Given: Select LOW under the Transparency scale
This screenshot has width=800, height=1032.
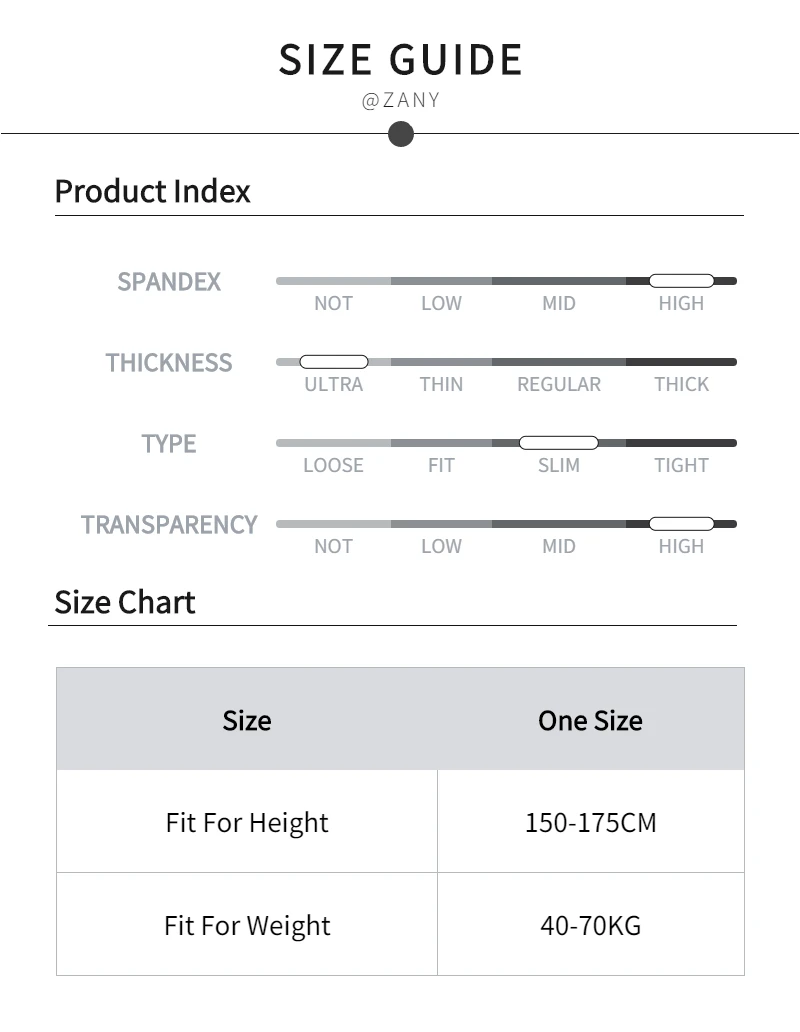Looking at the screenshot, I should click(x=441, y=546).
